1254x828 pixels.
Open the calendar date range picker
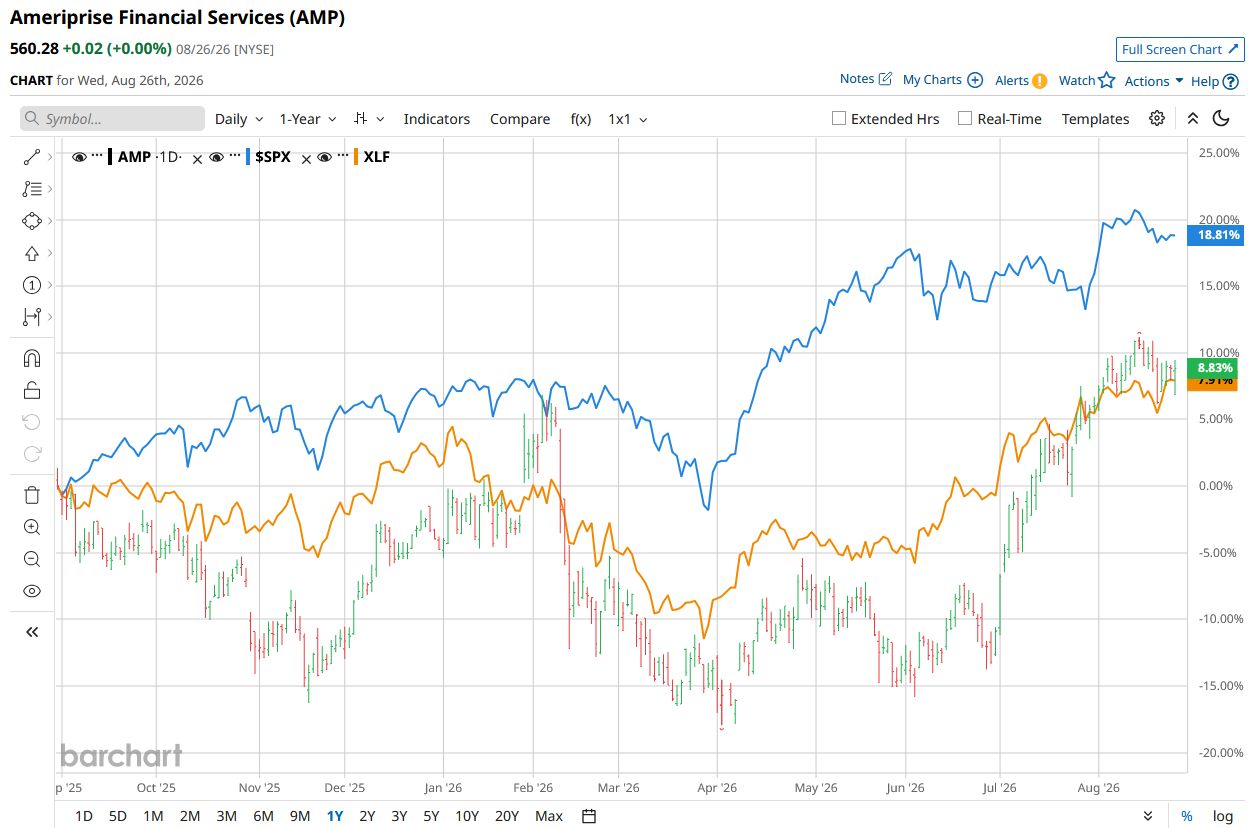click(589, 816)
